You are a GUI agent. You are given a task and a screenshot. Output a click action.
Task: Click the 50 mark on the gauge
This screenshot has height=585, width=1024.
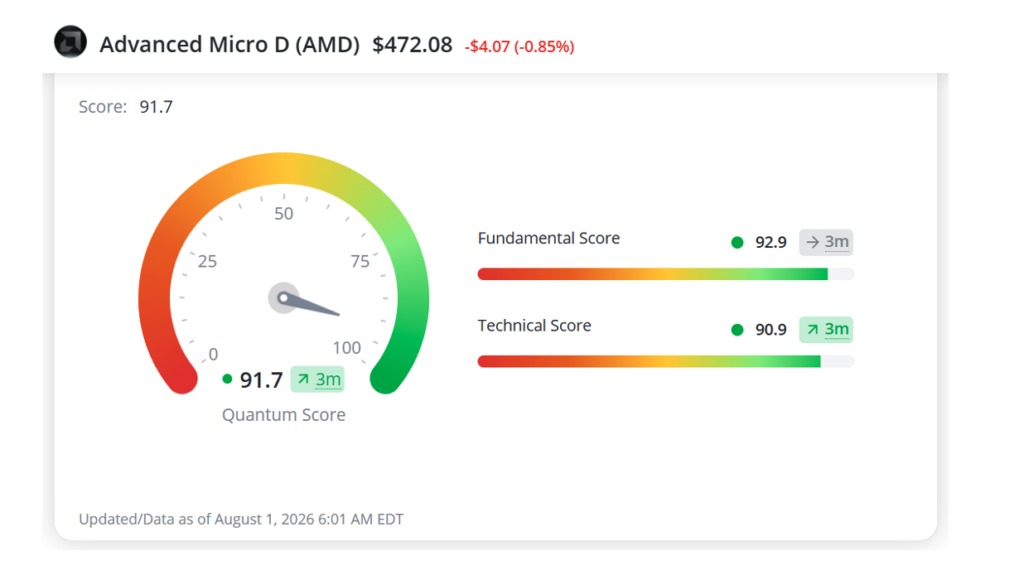pos(283,213)
